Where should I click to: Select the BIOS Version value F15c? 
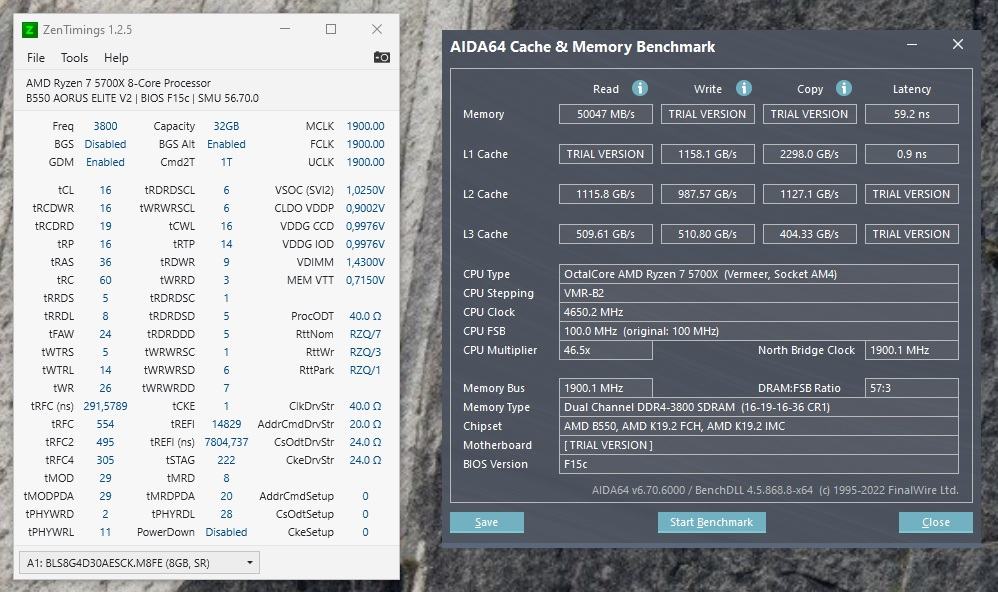pos(759,465)
